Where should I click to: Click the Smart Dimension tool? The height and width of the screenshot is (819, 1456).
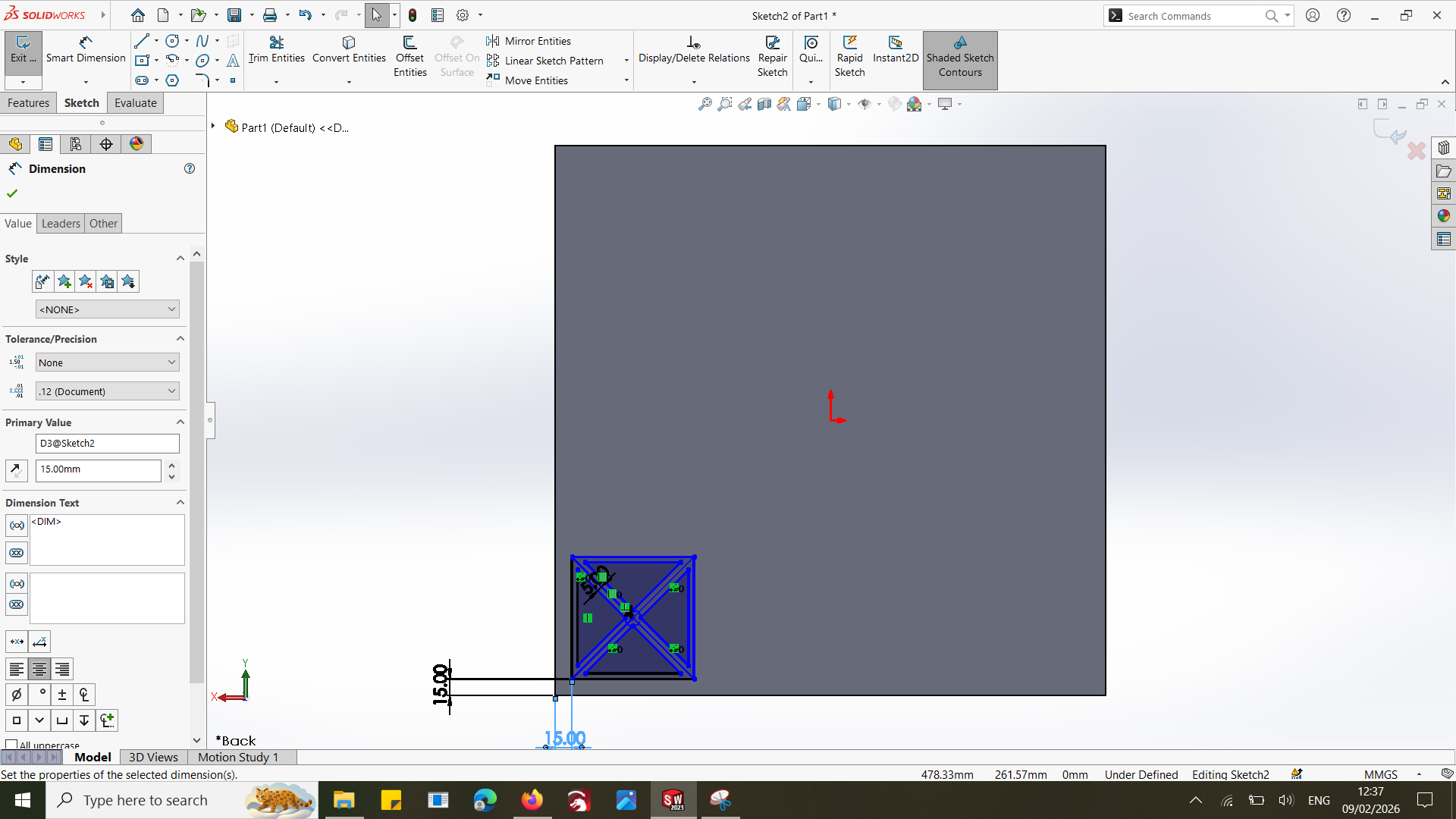[85, 49]
